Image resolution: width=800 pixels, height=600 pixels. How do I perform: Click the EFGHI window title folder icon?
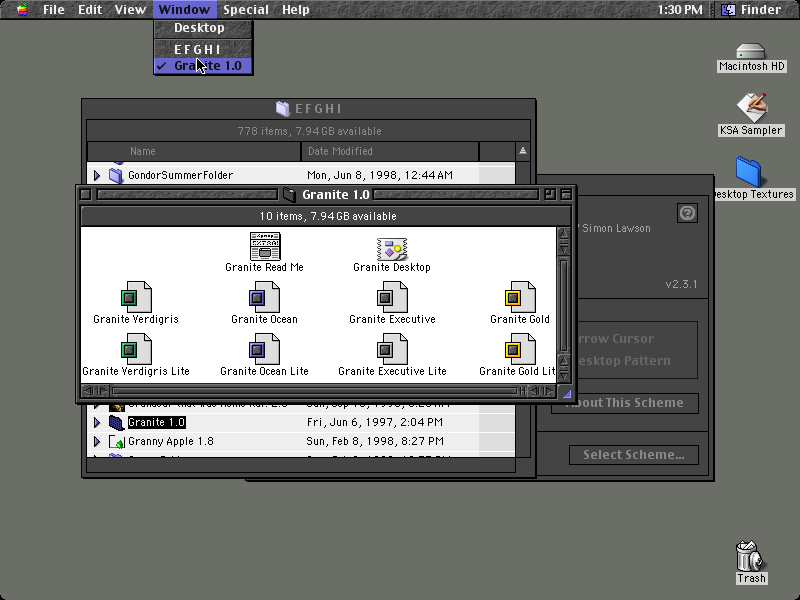pos(283,109)
